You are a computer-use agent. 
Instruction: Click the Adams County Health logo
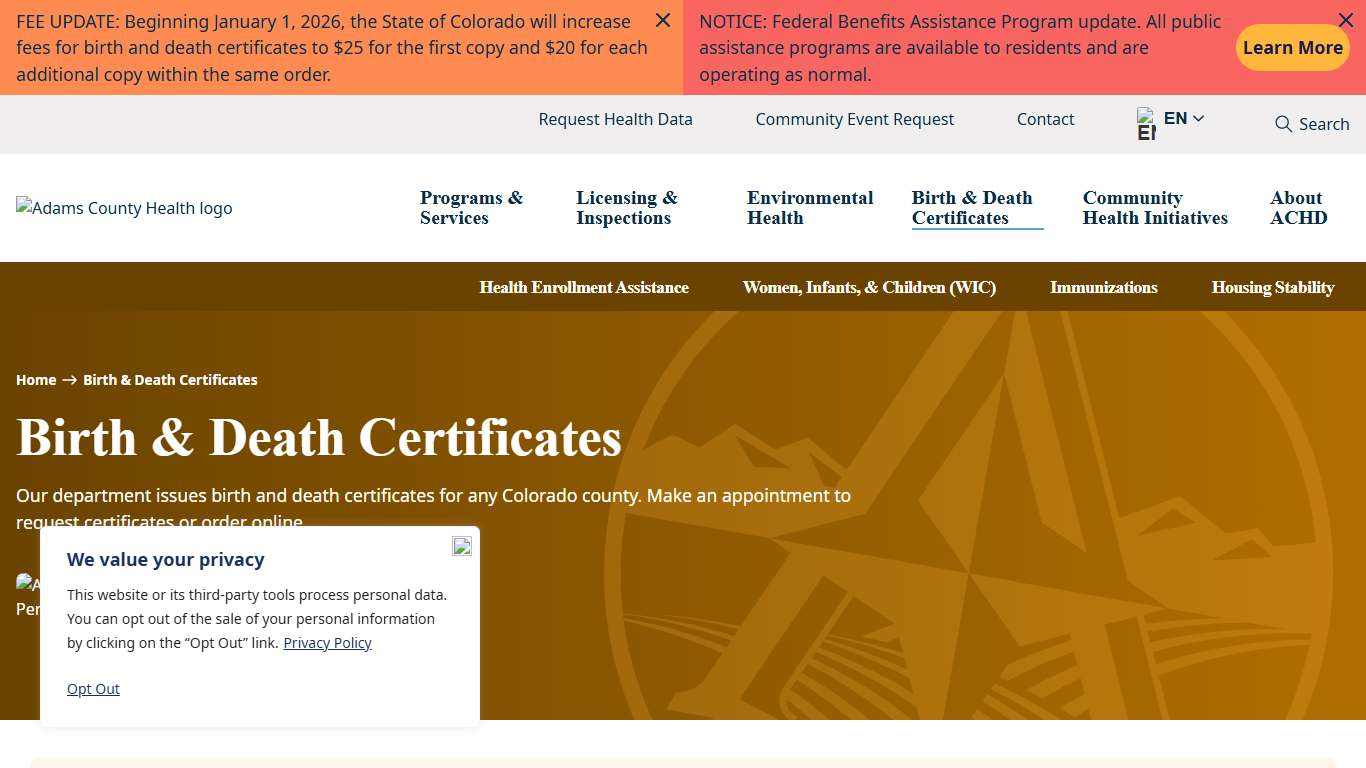point(124,208)
